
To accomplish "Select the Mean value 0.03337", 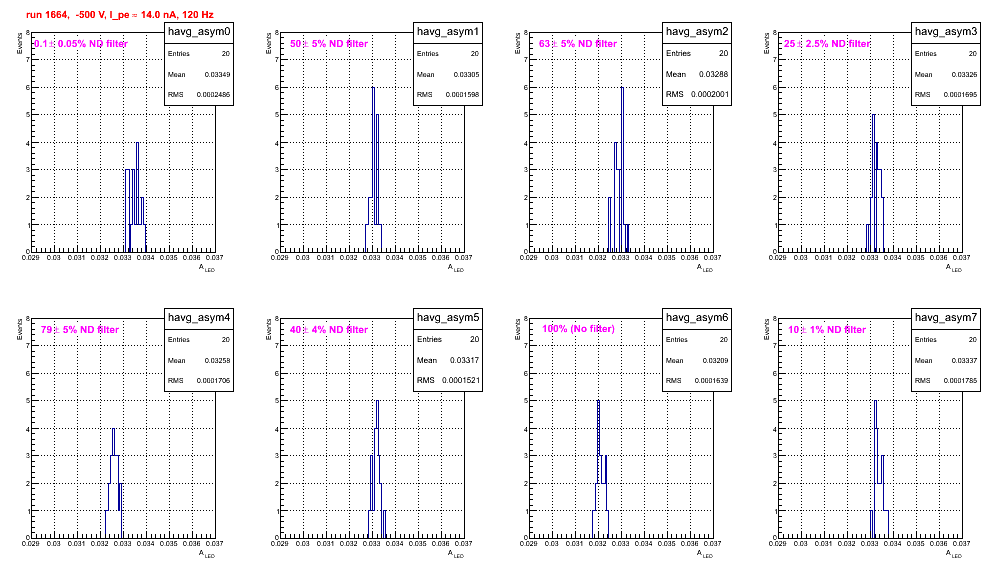I will (x=964, y=360).
